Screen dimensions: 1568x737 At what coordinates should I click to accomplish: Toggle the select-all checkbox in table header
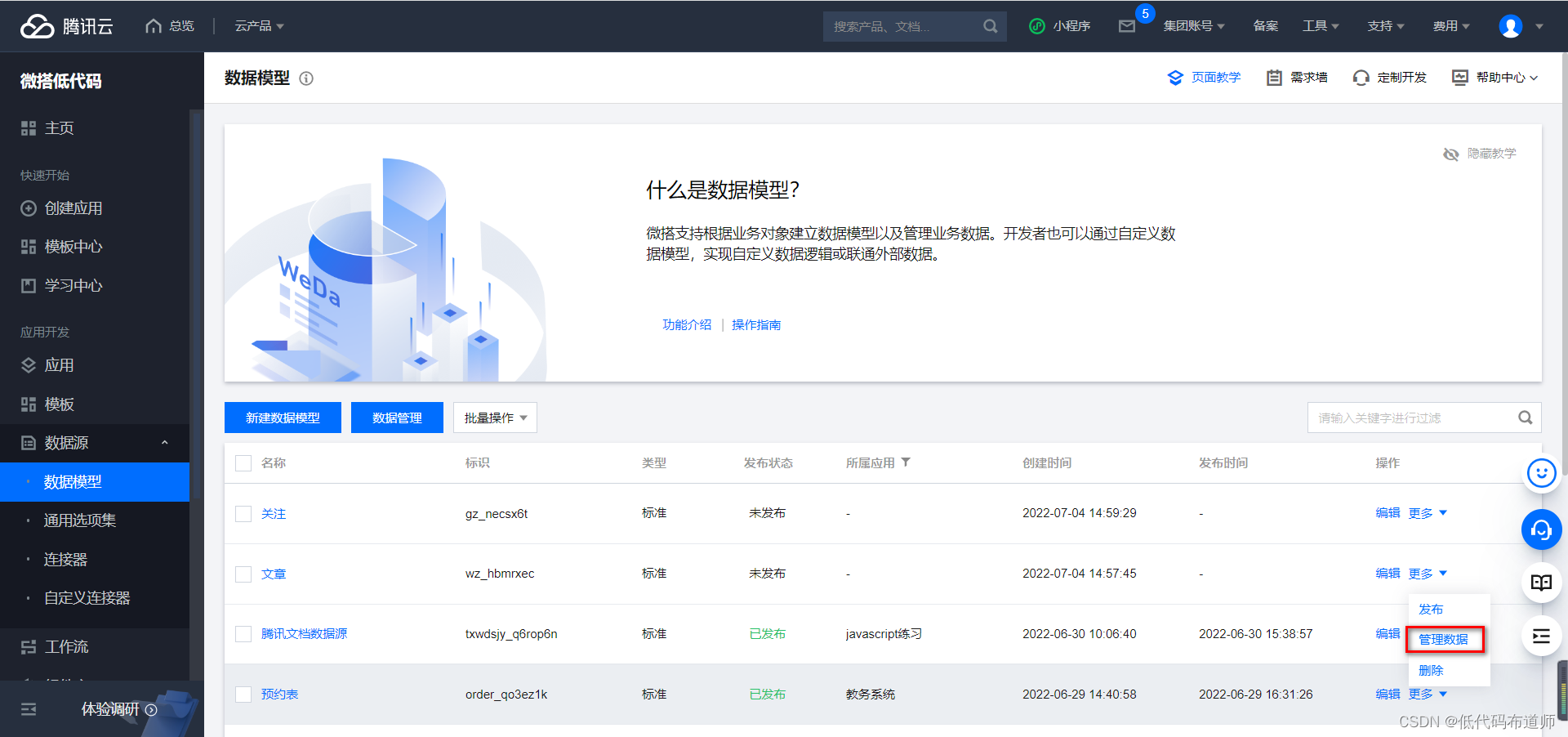pyautogui.click(x=243, y=463)
